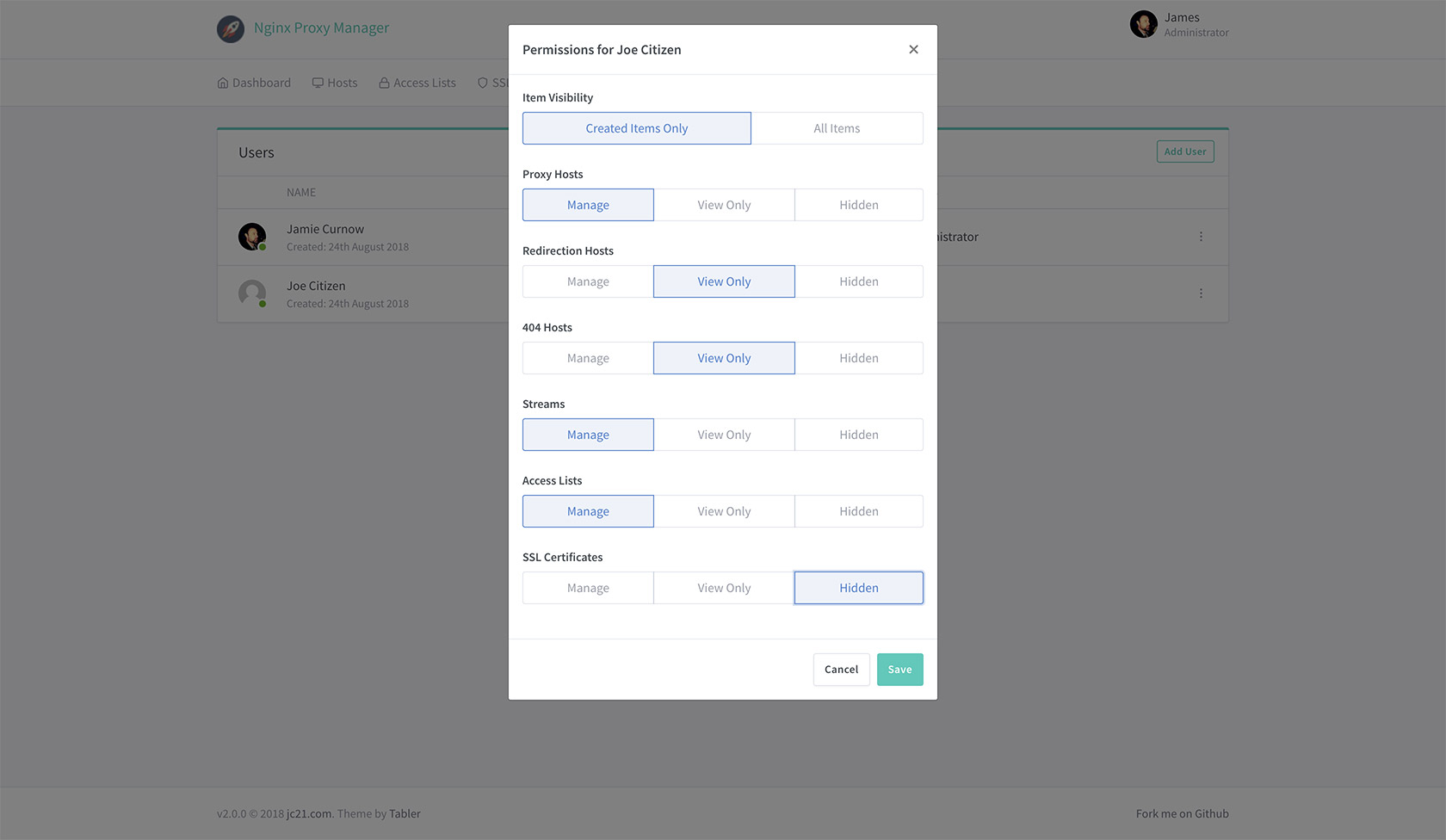The width and height of the screenshot is (1446, 840).
Task: Go to the Access Lists menu item
Action: [x=423, y=82]
